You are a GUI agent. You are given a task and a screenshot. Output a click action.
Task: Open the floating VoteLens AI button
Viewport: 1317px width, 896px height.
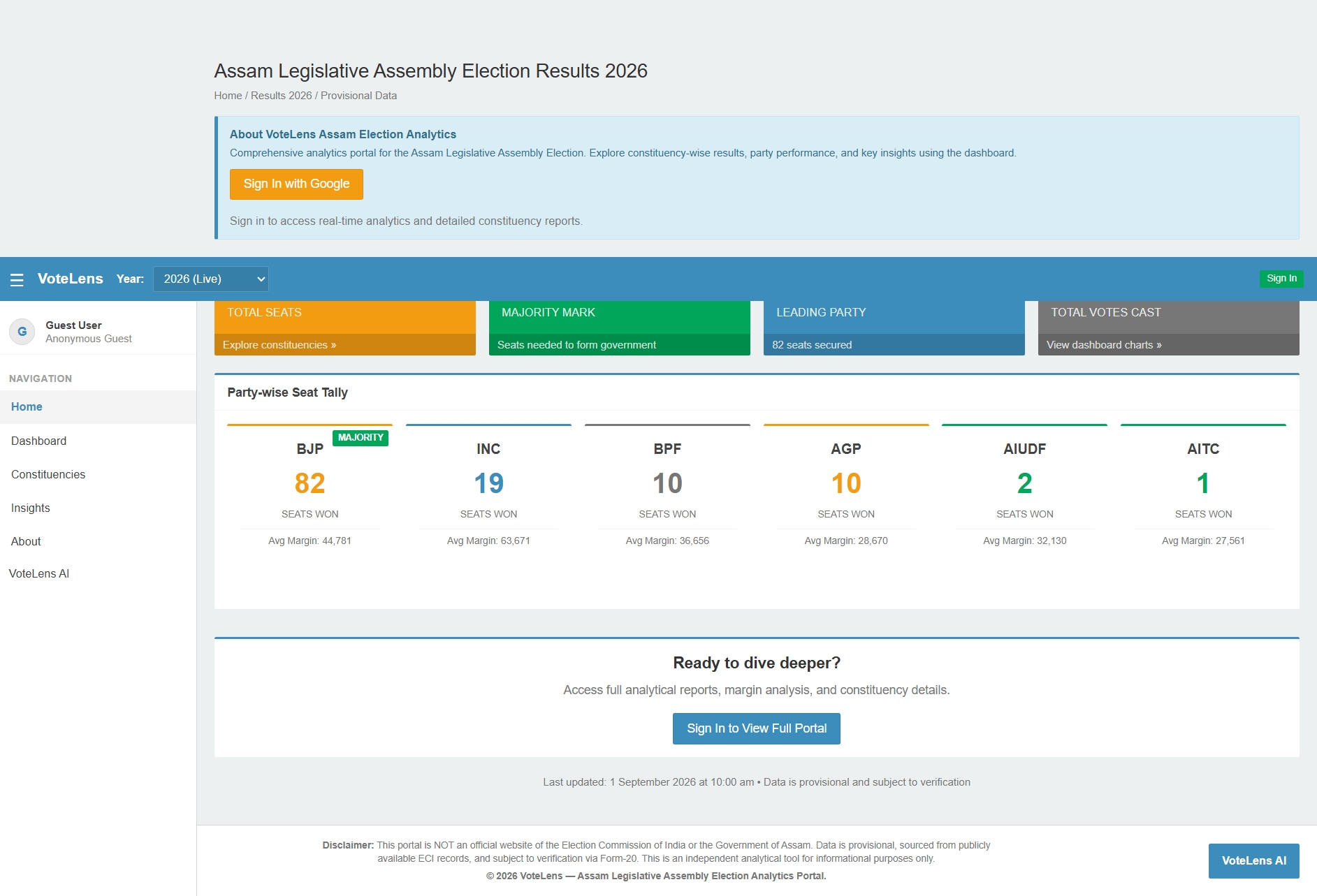click(x=1253, y=860)
